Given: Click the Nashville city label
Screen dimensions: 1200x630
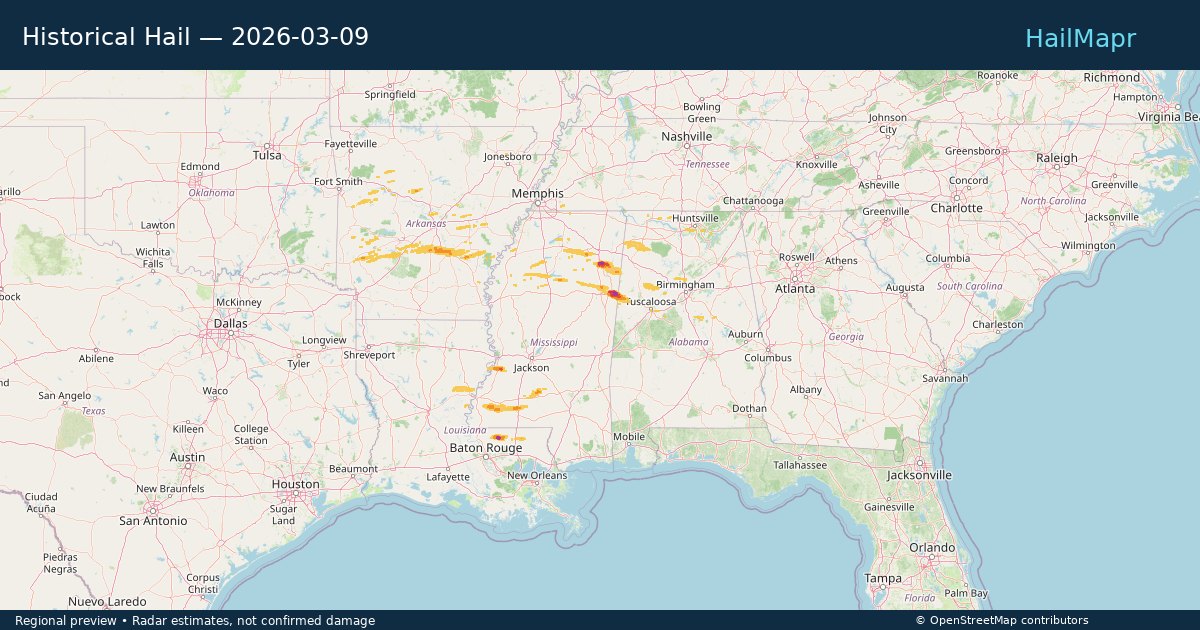Looking at the screenshot, I should tap(686, 136).
